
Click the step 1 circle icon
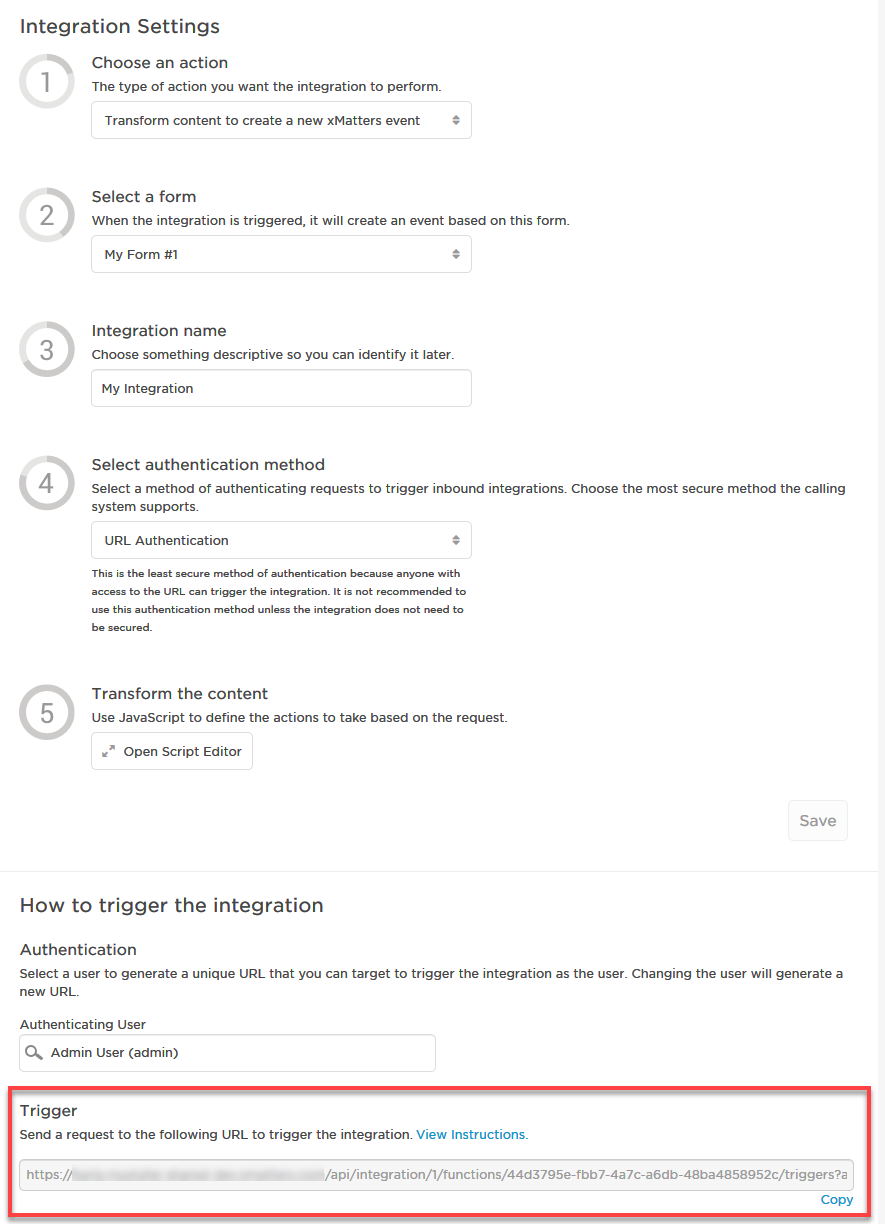pos(47,82)
